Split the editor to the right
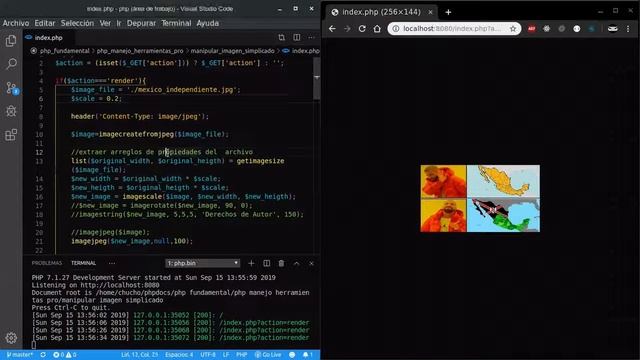Viewport: 640px width, 360px height. 297,38
